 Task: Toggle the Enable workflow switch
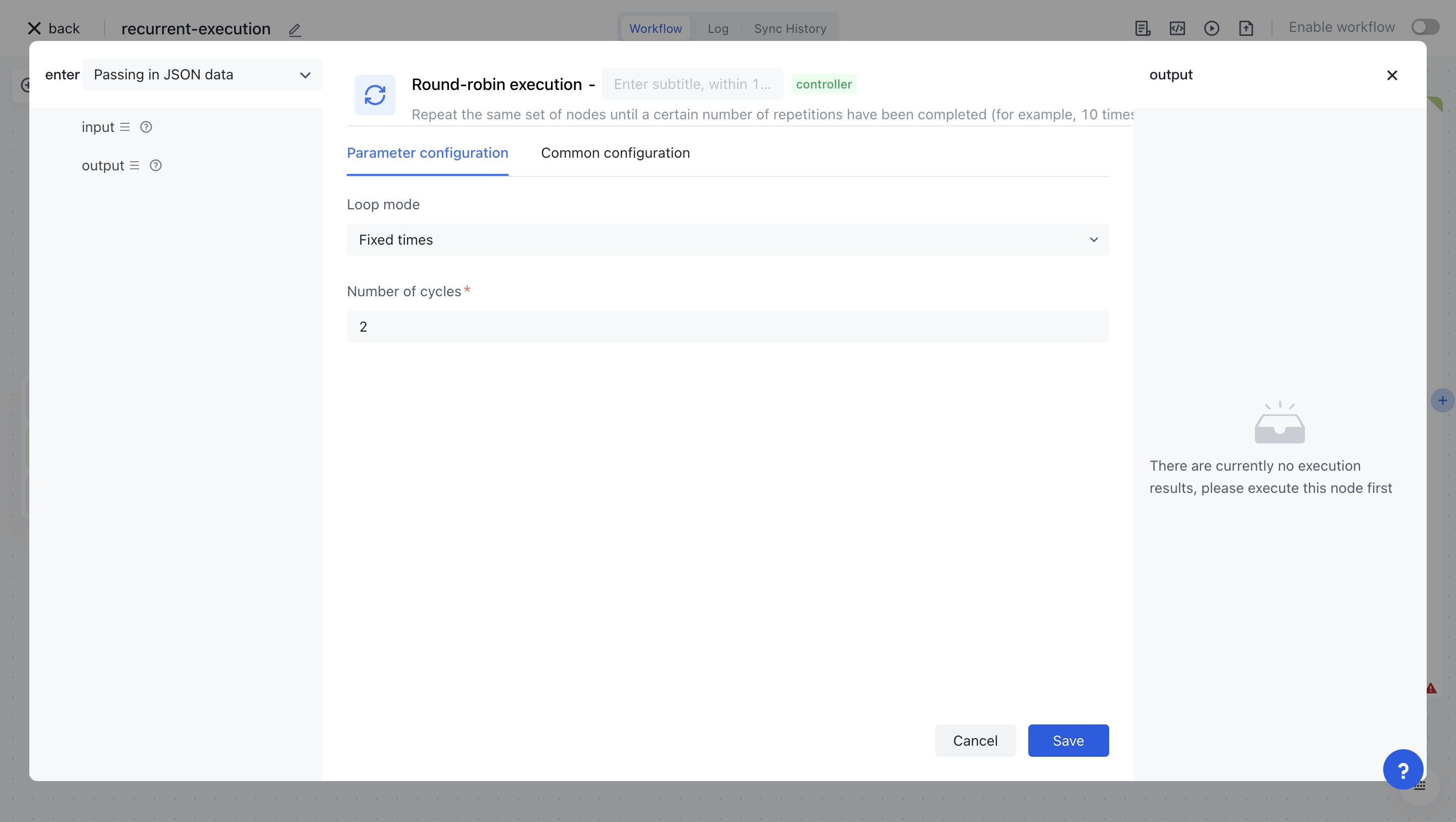tap(1424, 27)
